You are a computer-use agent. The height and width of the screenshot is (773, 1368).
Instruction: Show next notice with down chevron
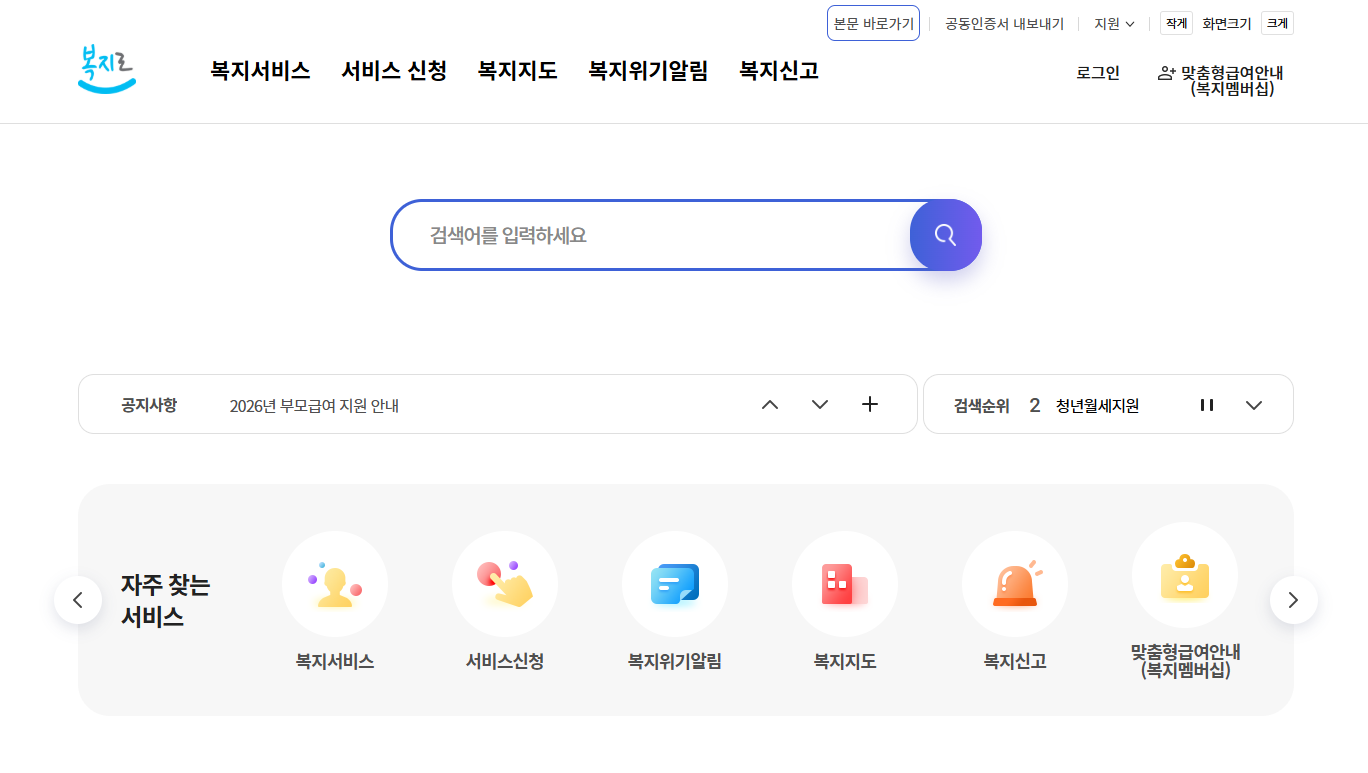[x=820, y=405]
